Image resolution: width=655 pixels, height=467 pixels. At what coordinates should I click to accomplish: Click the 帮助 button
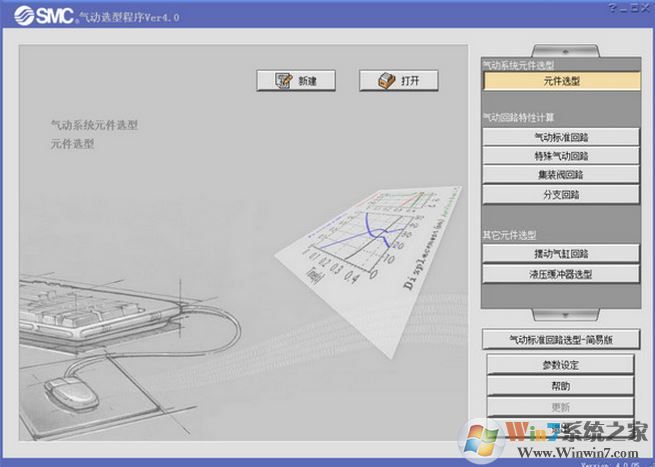(x=560, y=386)
